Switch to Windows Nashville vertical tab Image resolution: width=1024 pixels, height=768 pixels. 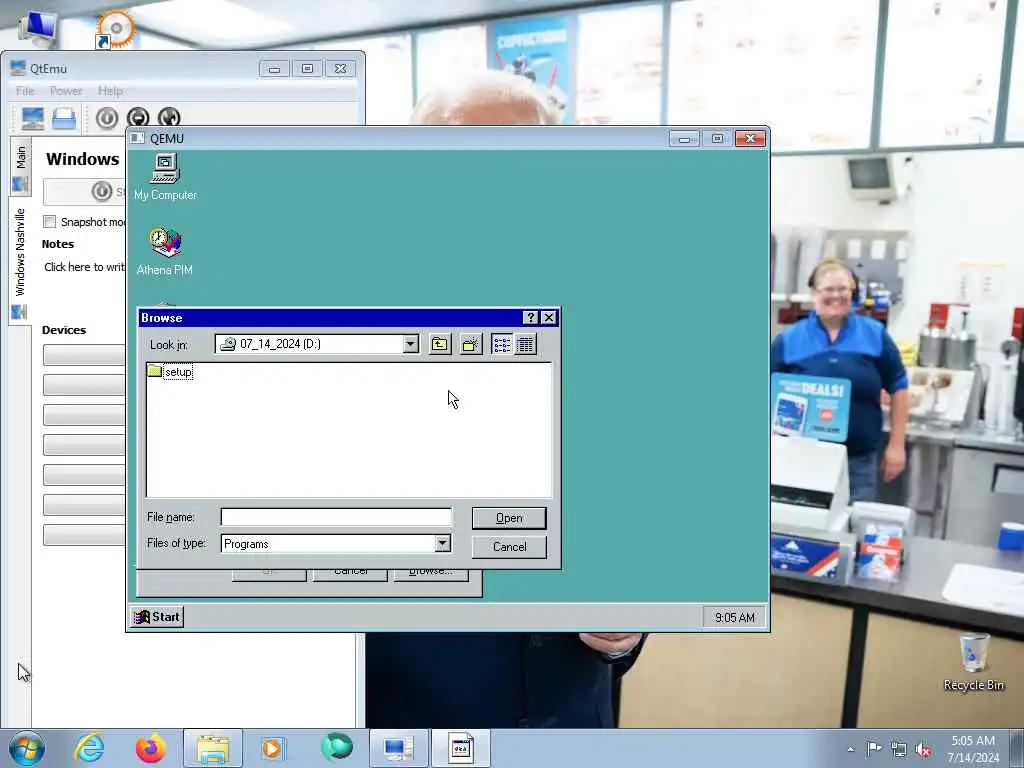point(20,261)
